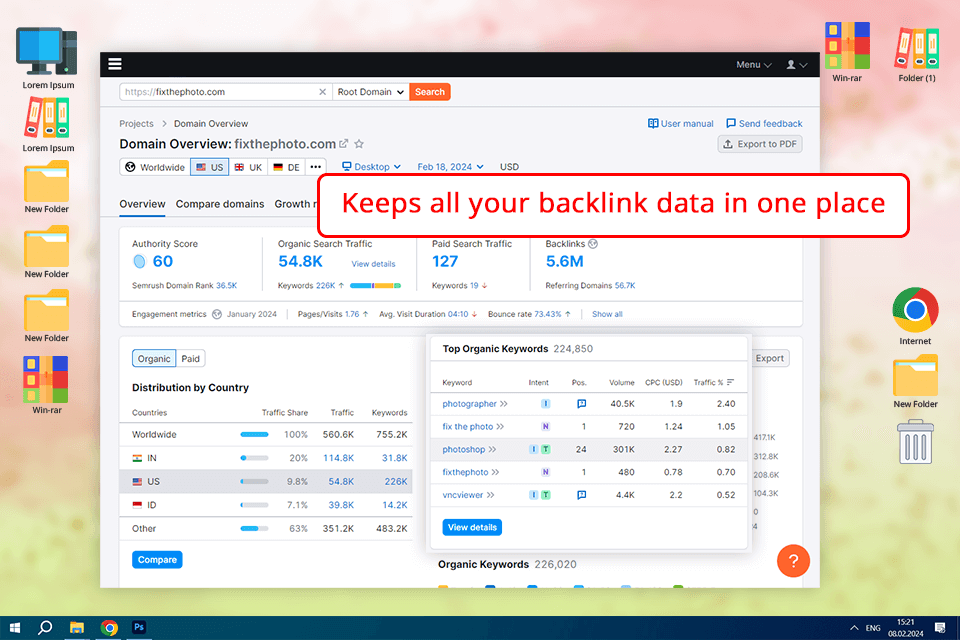Click View details under Top Organic Keywords
Image resolution: width=960 pixels, height=640 pixels.
[472, 527]
